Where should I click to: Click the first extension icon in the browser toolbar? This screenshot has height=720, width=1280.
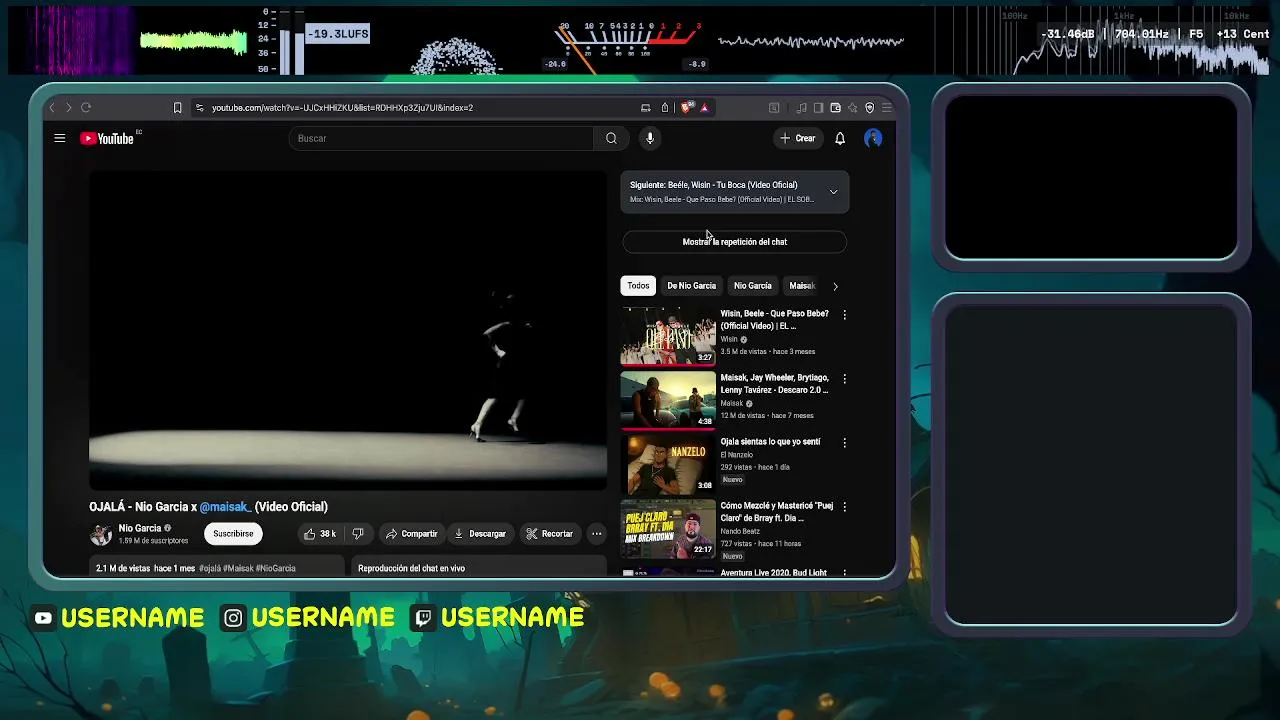pyautogui.click(x=774, y=107)
